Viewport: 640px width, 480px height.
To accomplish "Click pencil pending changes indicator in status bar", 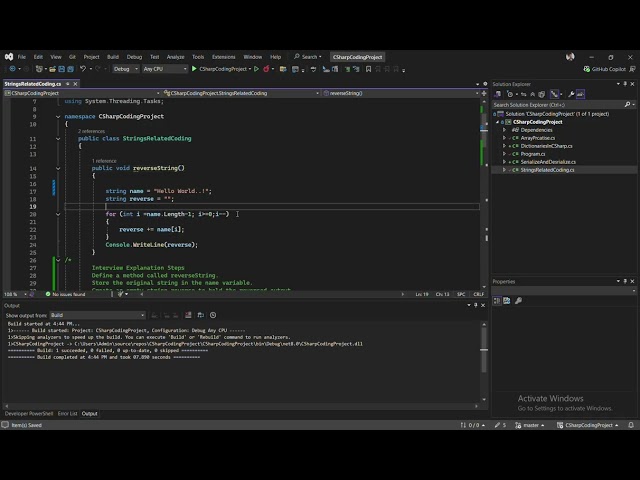I will coord(500,425).
